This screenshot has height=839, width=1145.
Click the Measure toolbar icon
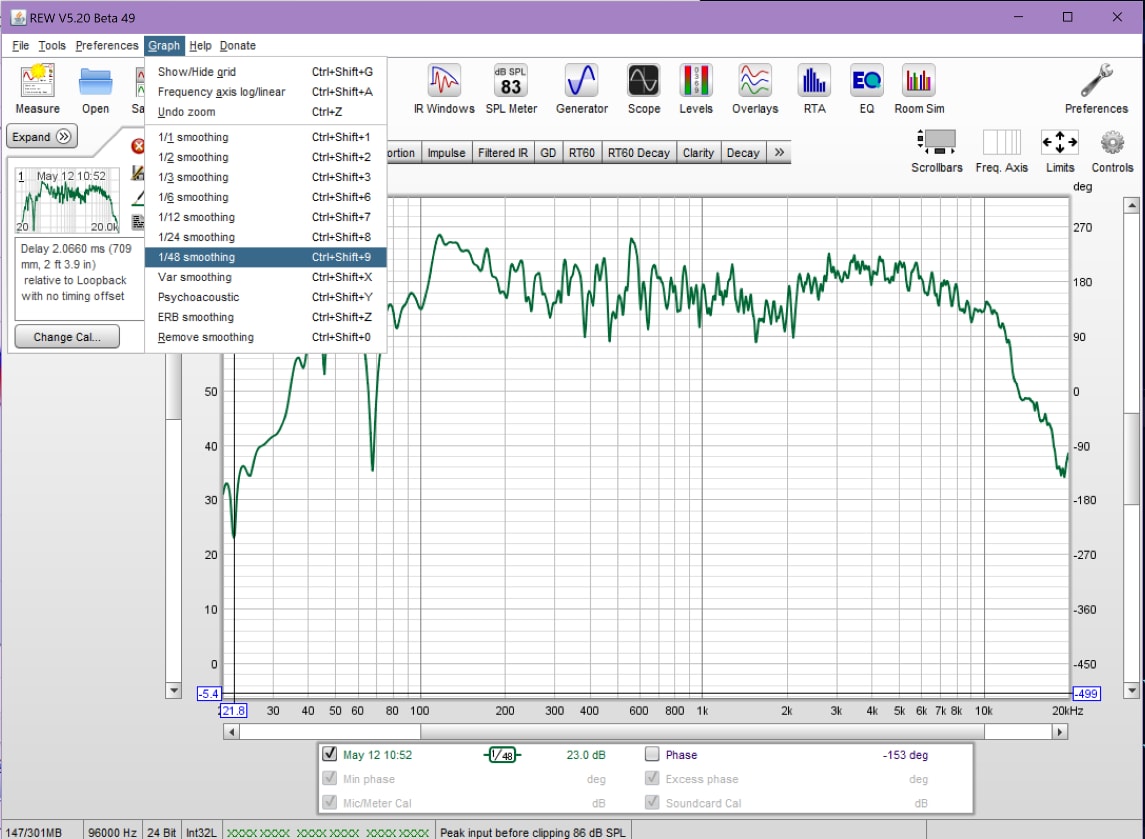(37, 88)
